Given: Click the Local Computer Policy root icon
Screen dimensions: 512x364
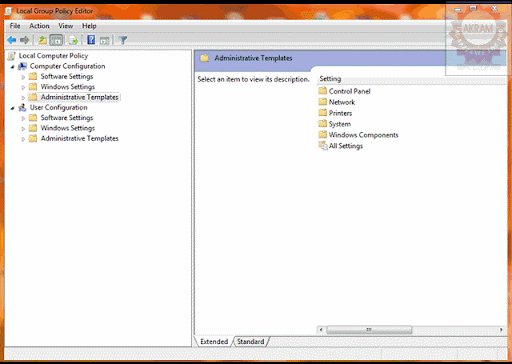Looking at the screenshot, I should click(x=12, y=56).
